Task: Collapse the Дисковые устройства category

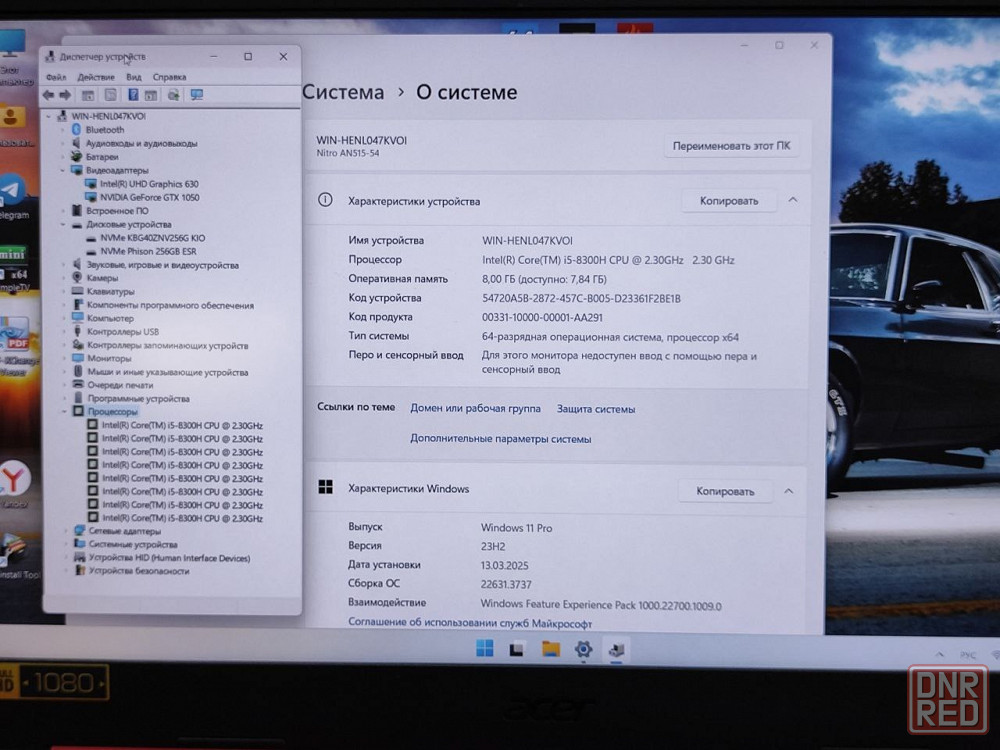Action: point(63,224)
